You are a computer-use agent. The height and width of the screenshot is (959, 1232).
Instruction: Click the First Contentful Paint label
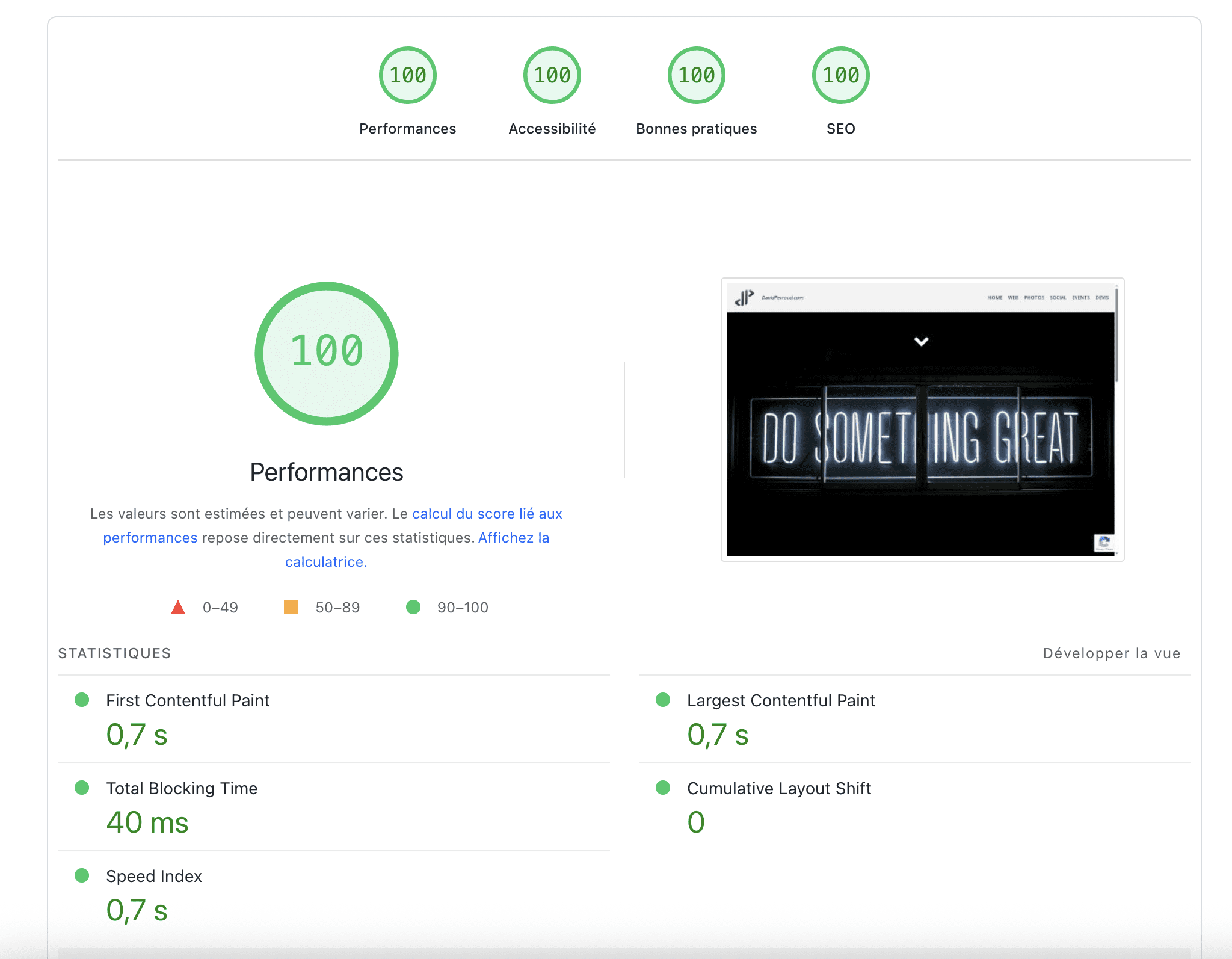[188, 700]
